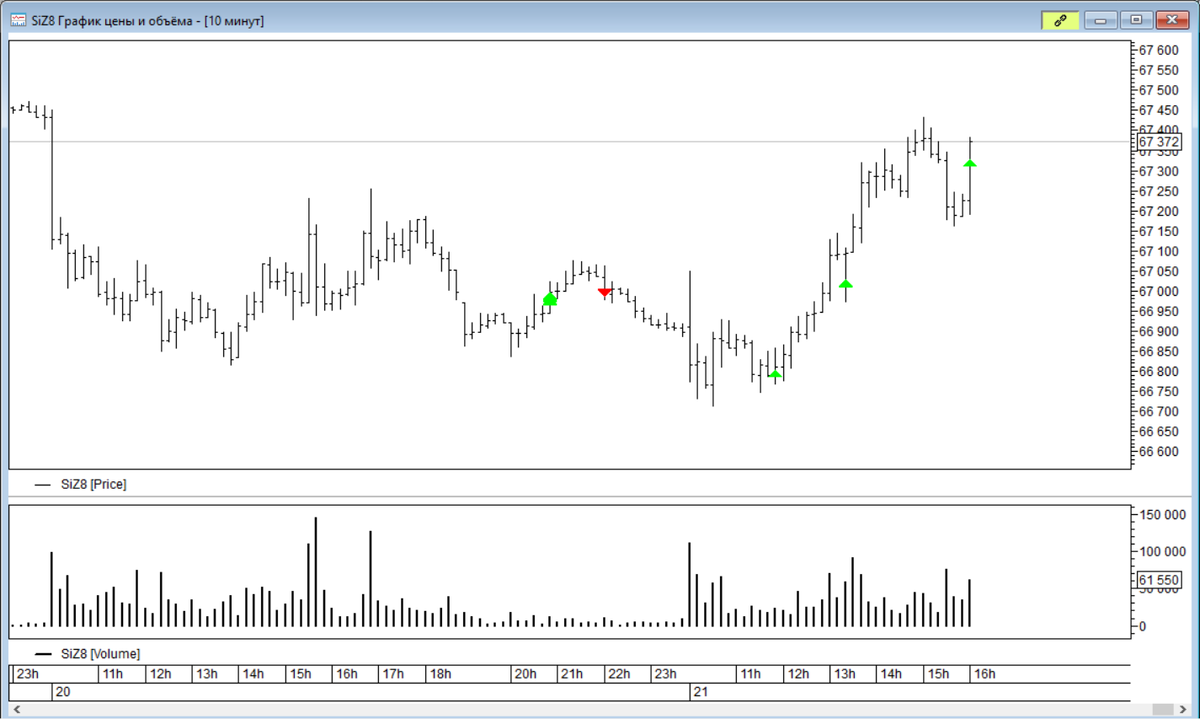Click the 16h label at time axis end
The width and height of the screenshot is (1200, 719).
985,674
